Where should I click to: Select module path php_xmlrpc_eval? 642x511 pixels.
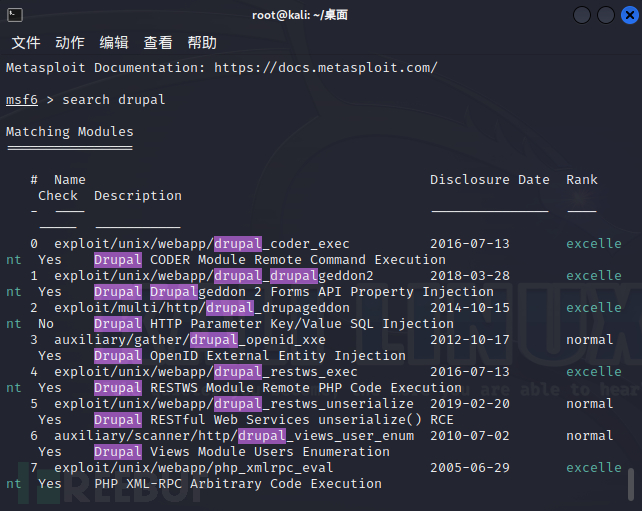194,467
